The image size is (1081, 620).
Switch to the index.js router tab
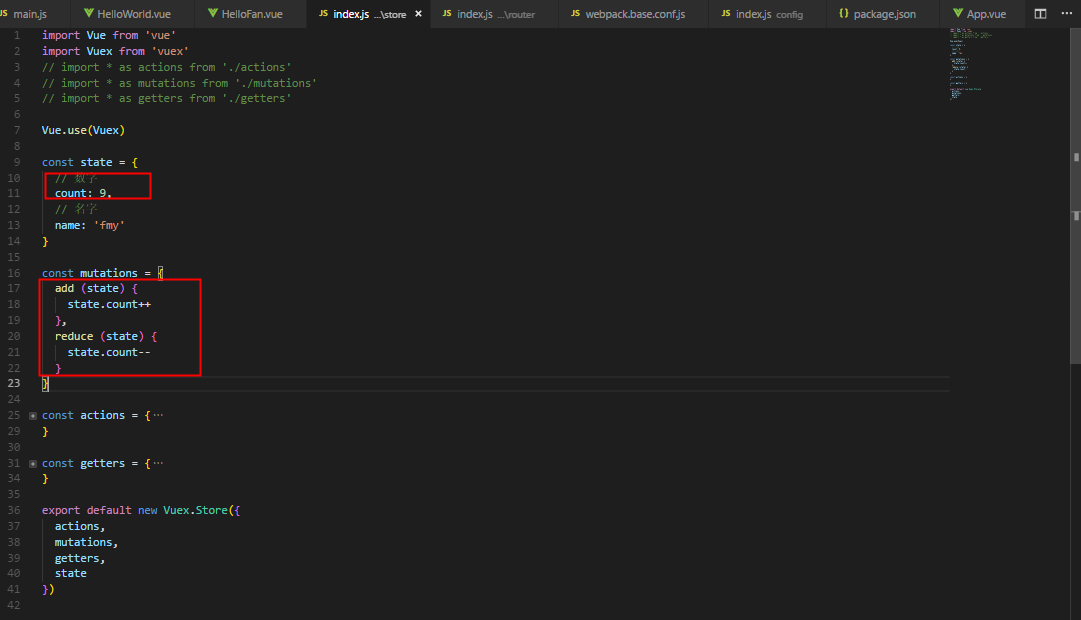coord(494,14)
